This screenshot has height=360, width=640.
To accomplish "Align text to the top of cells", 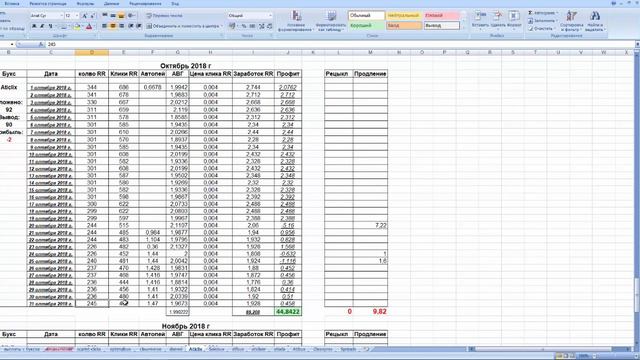I will click(x=104, y=16).
